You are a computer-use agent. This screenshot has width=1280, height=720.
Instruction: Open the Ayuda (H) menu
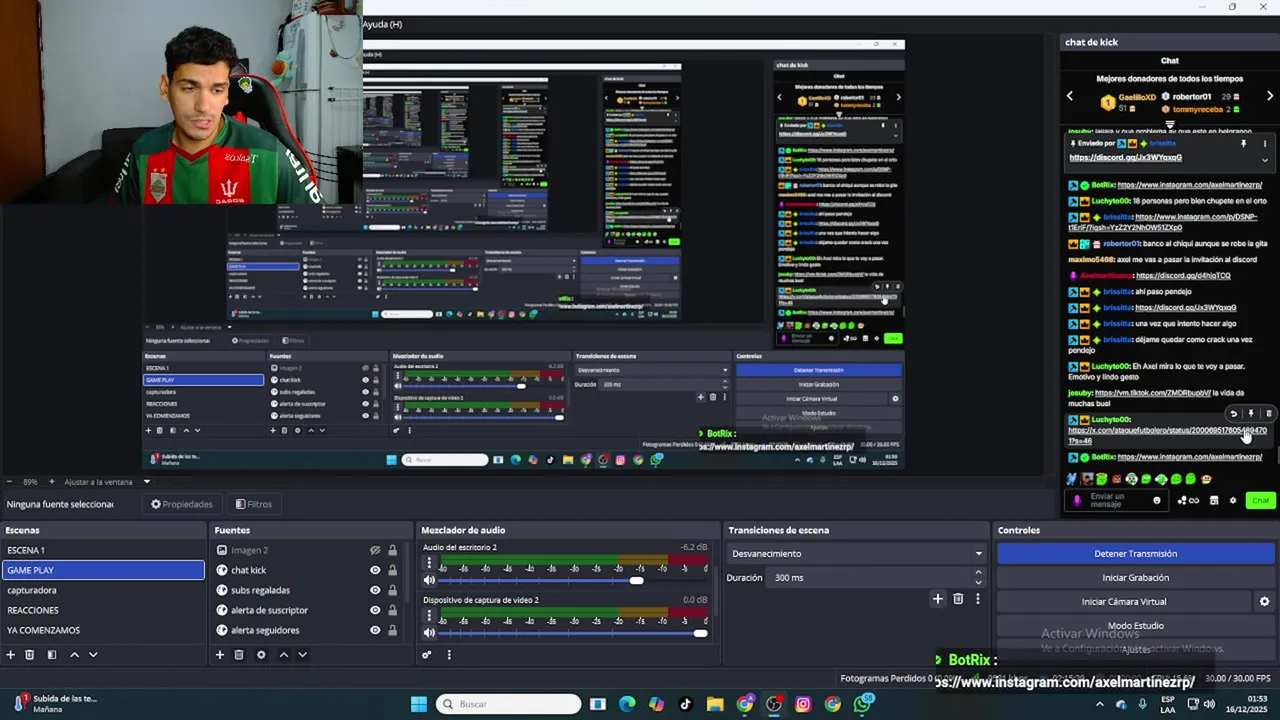coord(382,24)
